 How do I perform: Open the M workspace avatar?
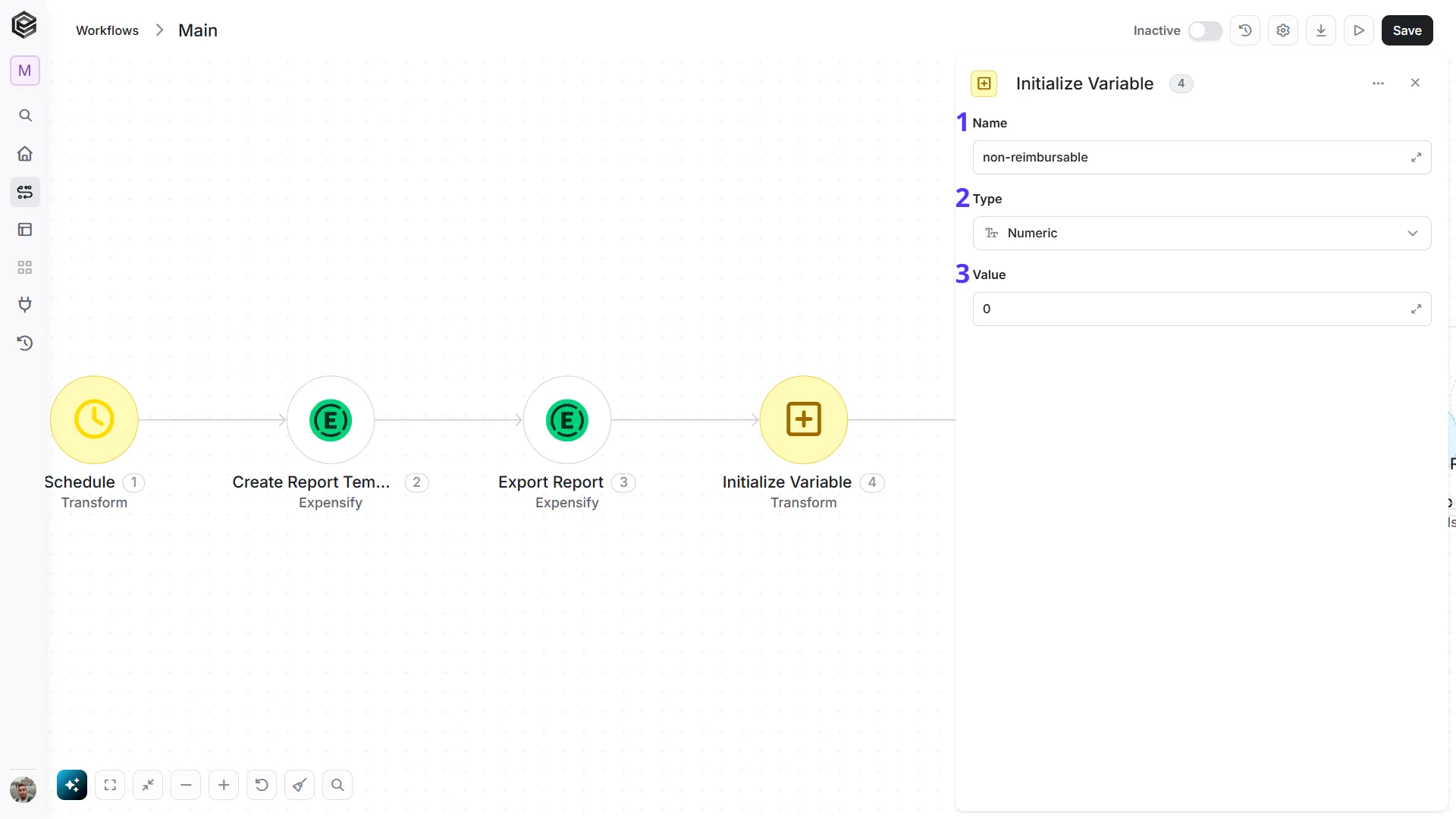[25, 71]
